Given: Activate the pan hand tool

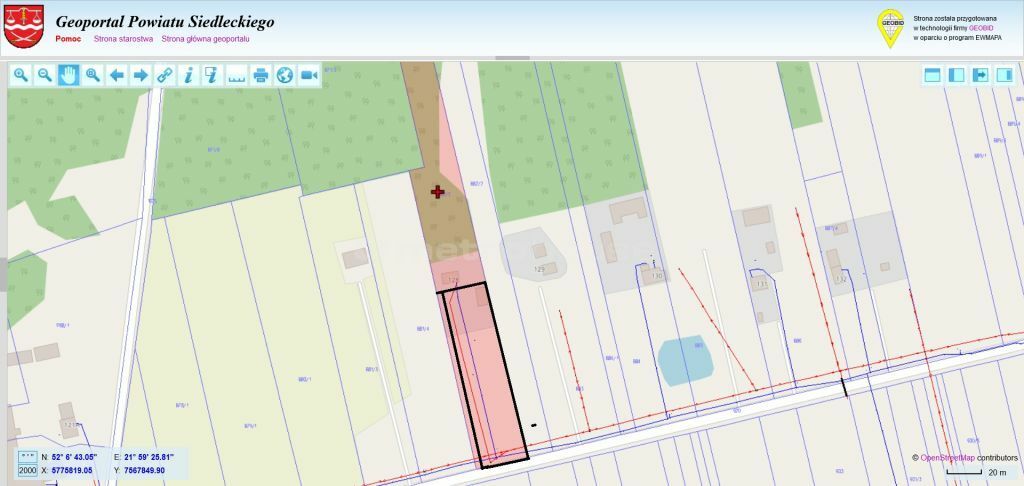Looking at the screenshot, I should [x=68, y=75].
